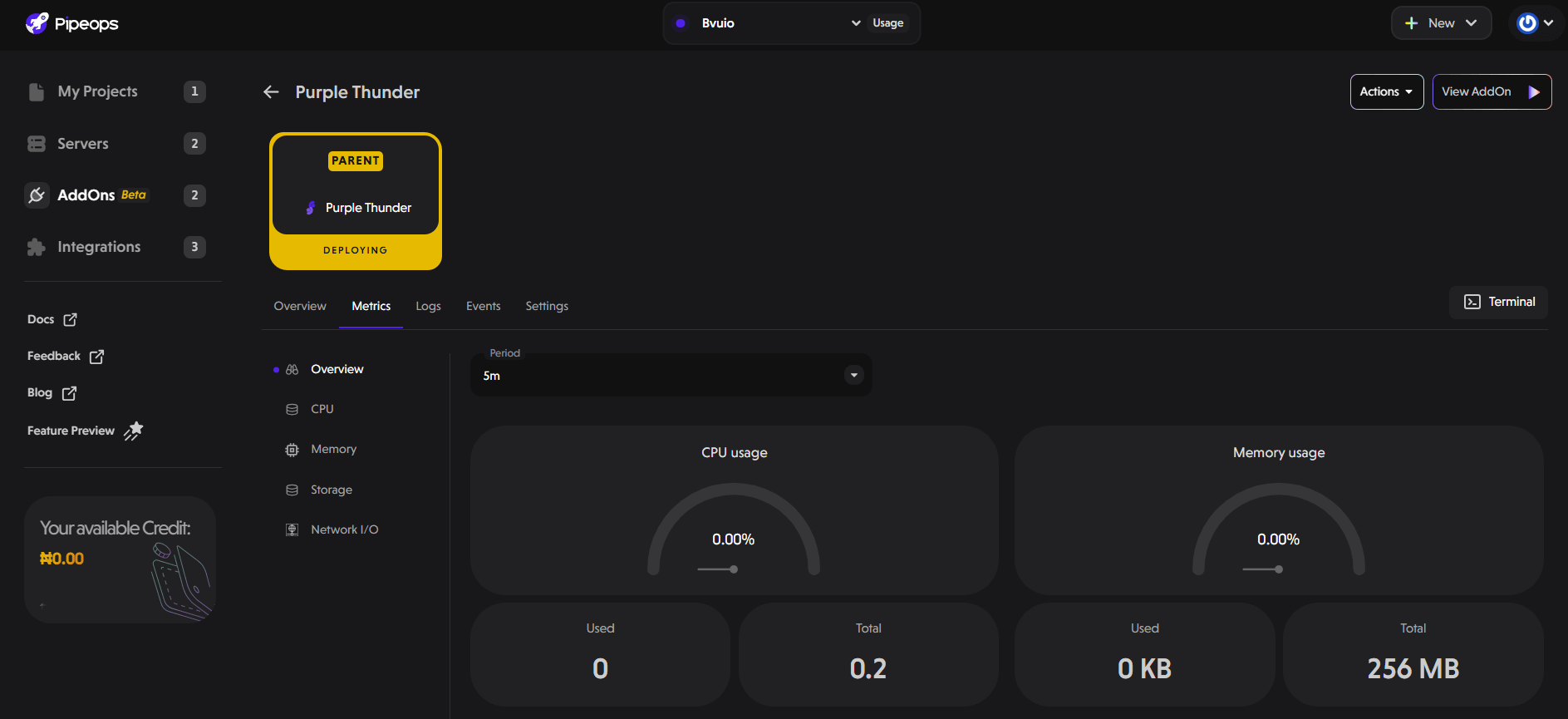The width and height of the screenshot is (1568, 719).
Task: Click the Purple Thunder page title
Action: [x=357, y=91]
